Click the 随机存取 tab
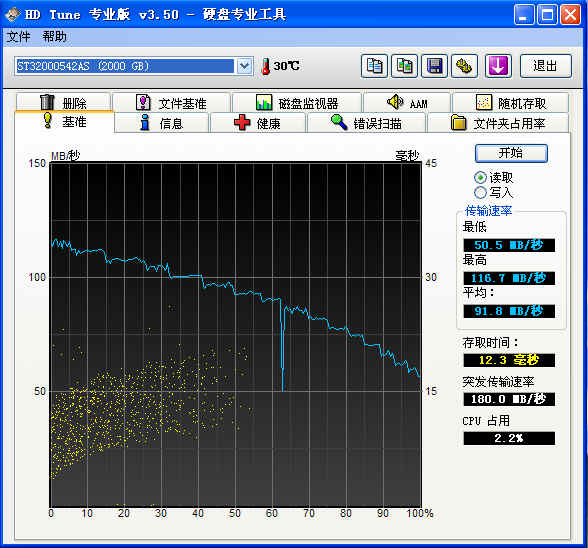This screenshot has height=548, width=588. (511, 102)
